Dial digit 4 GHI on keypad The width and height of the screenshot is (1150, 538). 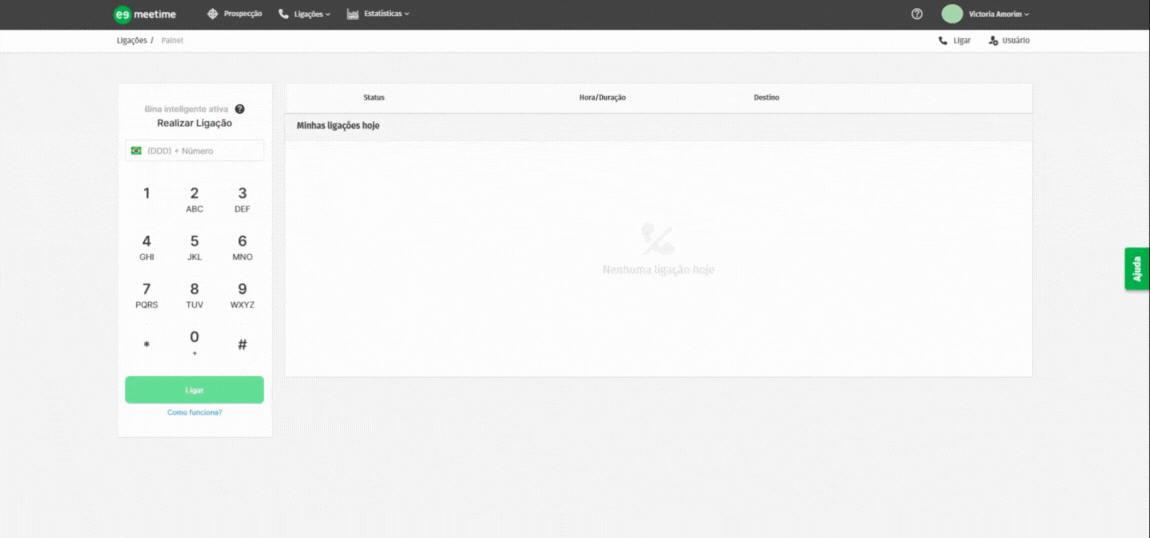[x=147, y=248]
